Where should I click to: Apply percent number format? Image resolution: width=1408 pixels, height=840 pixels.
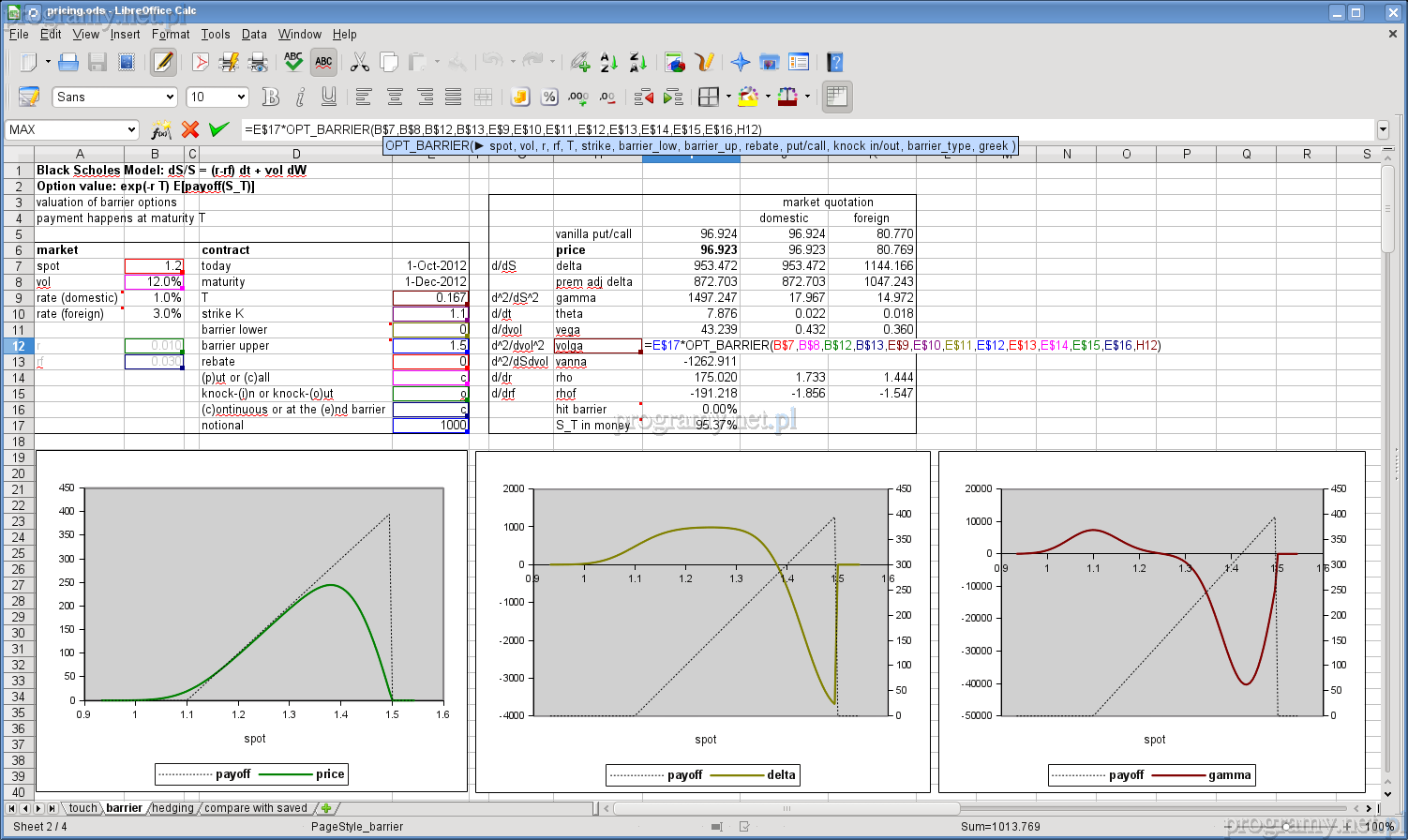pos(549,97)
